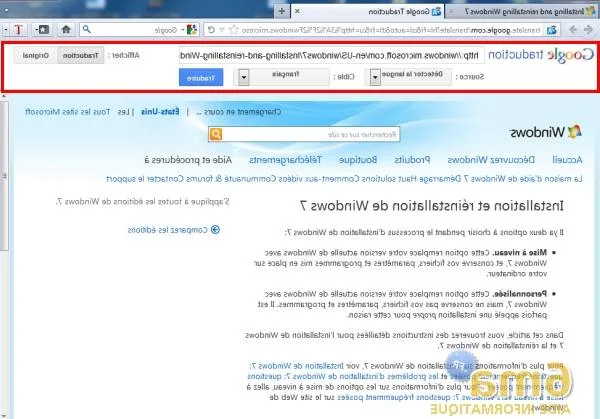
Task: Open the Téléchargements menu item
Action: coord(285,160)
